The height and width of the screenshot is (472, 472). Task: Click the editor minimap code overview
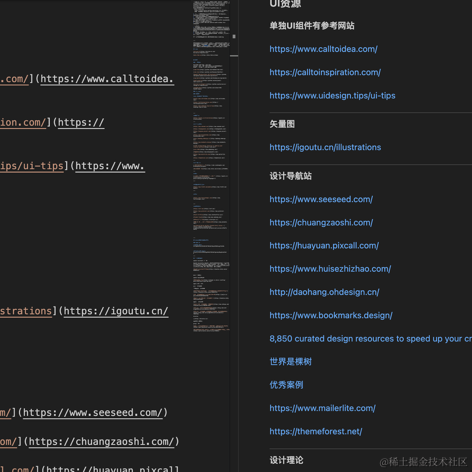tap(211, 167)
